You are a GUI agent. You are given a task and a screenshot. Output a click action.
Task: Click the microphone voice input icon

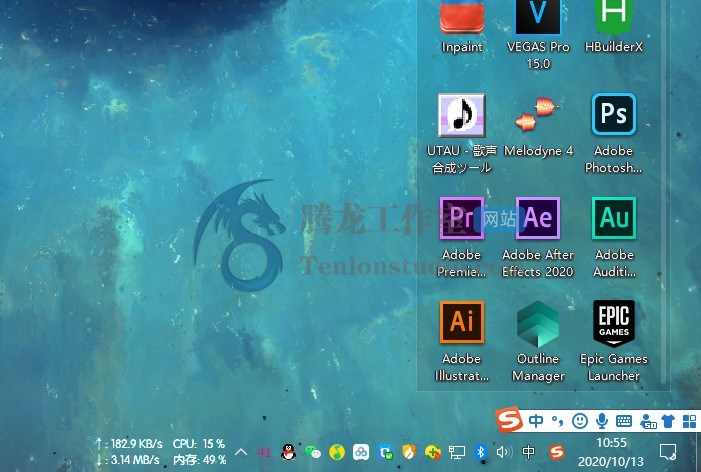[x=602, y=421]
